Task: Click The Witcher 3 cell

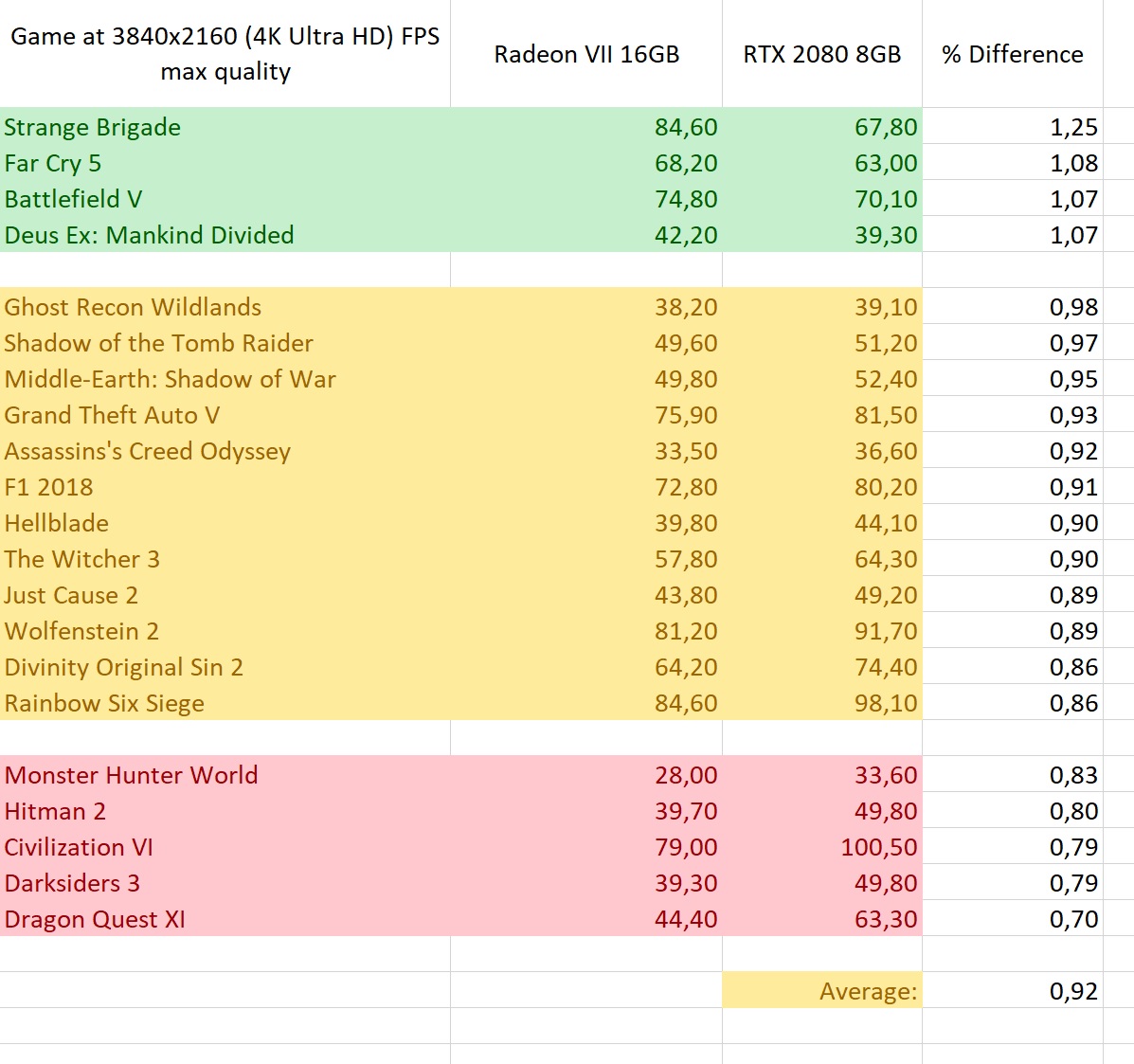Action: click(x=225, y=558)
